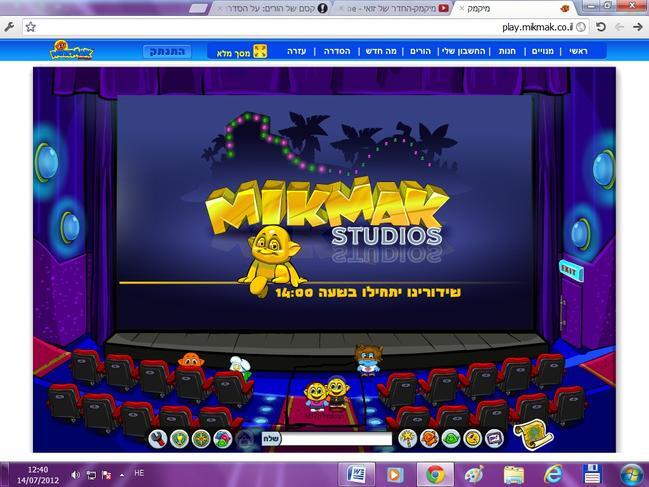
Task: Click the HE language indicator
Action: (139, 473)
